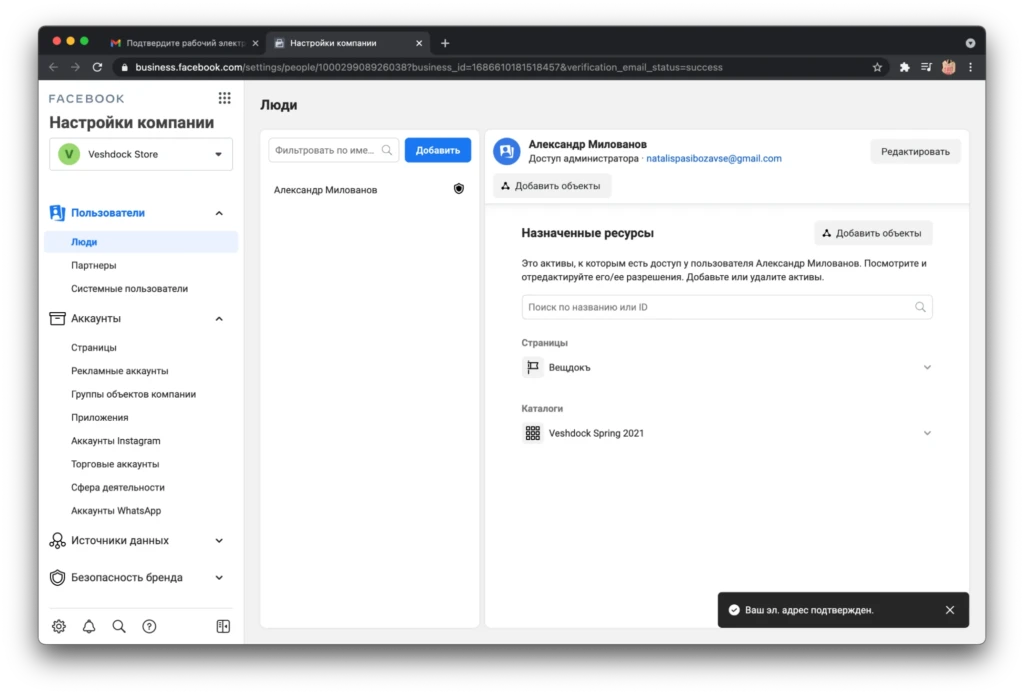Expand the Вещдокъ page permissions

[927, 367]
